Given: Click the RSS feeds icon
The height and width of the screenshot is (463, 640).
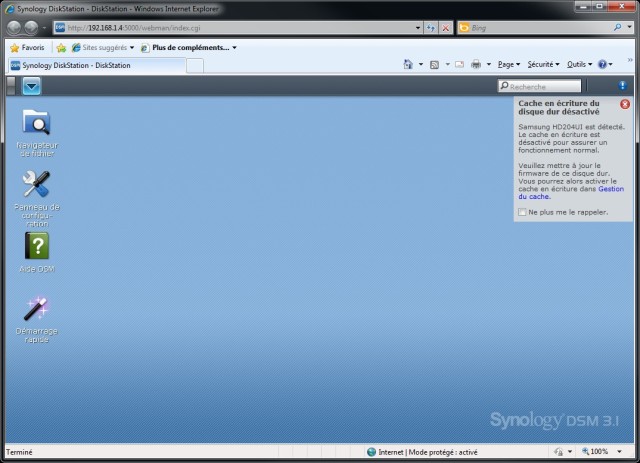Looking at the screenshot, I should click(434, 65).
